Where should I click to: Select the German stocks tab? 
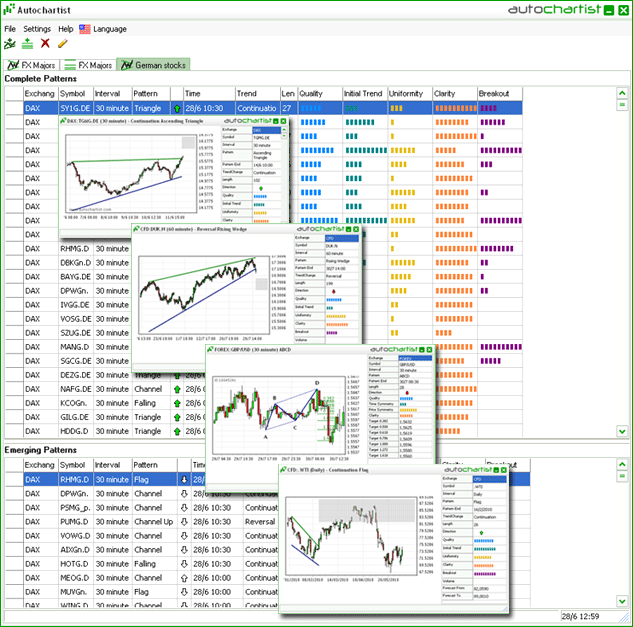(153, 65)
